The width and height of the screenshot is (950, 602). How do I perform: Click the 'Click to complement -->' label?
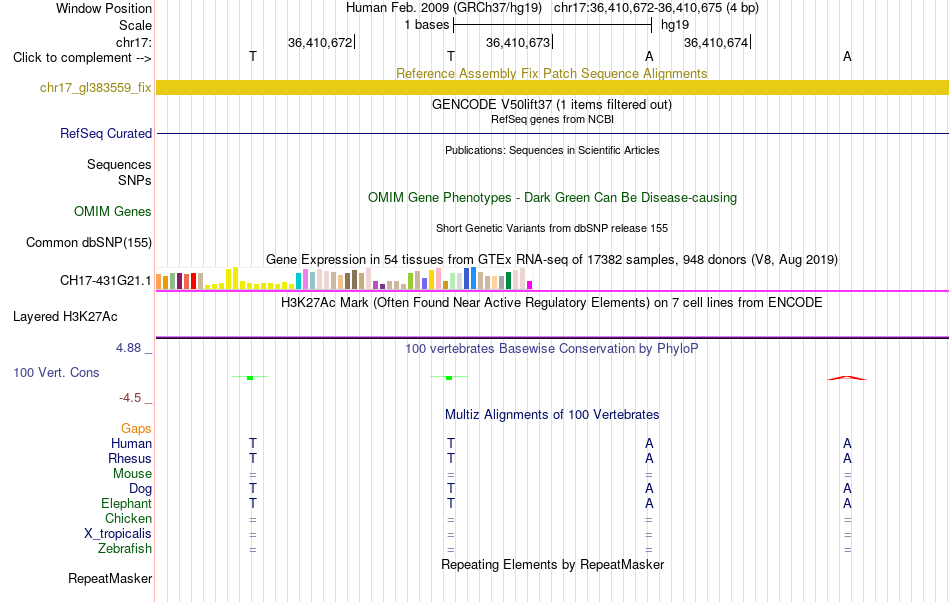coord(82,58)
